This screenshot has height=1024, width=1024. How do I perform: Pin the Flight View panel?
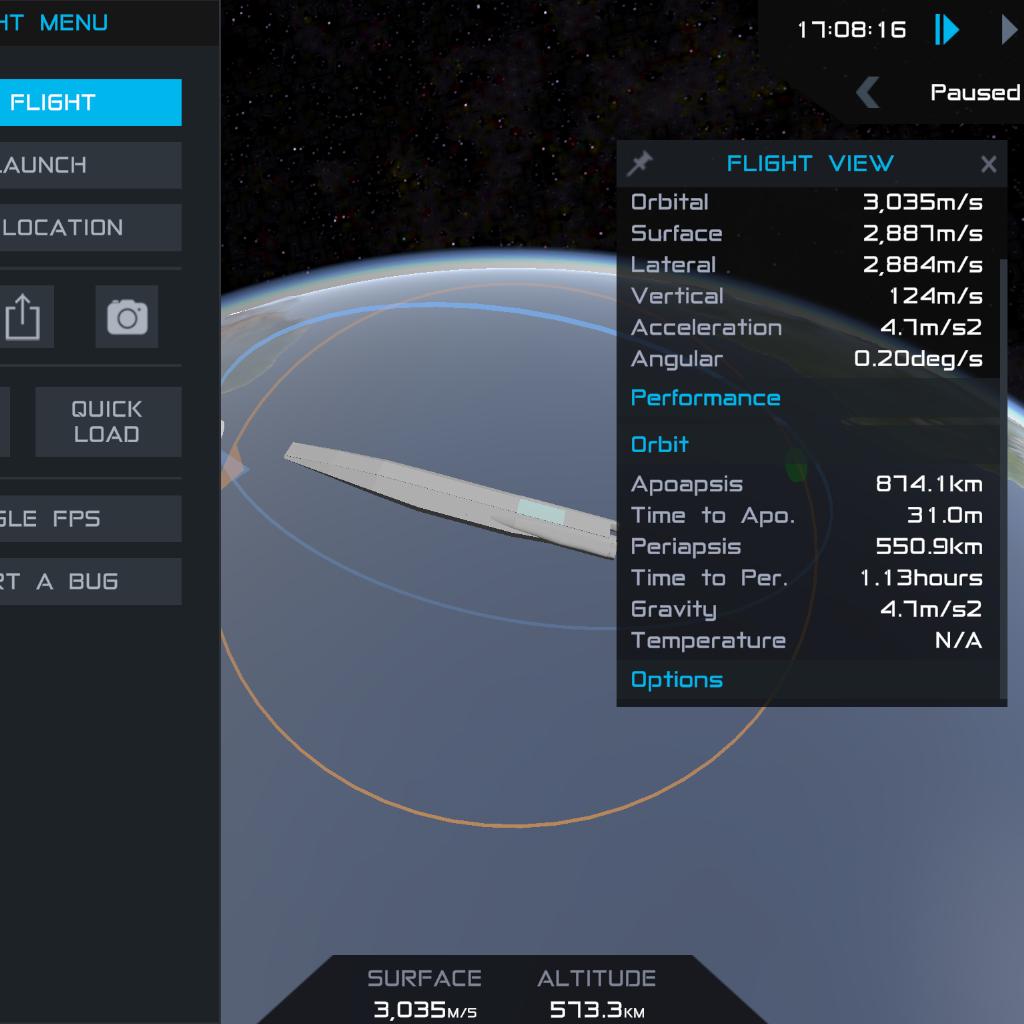click(639, 163)
